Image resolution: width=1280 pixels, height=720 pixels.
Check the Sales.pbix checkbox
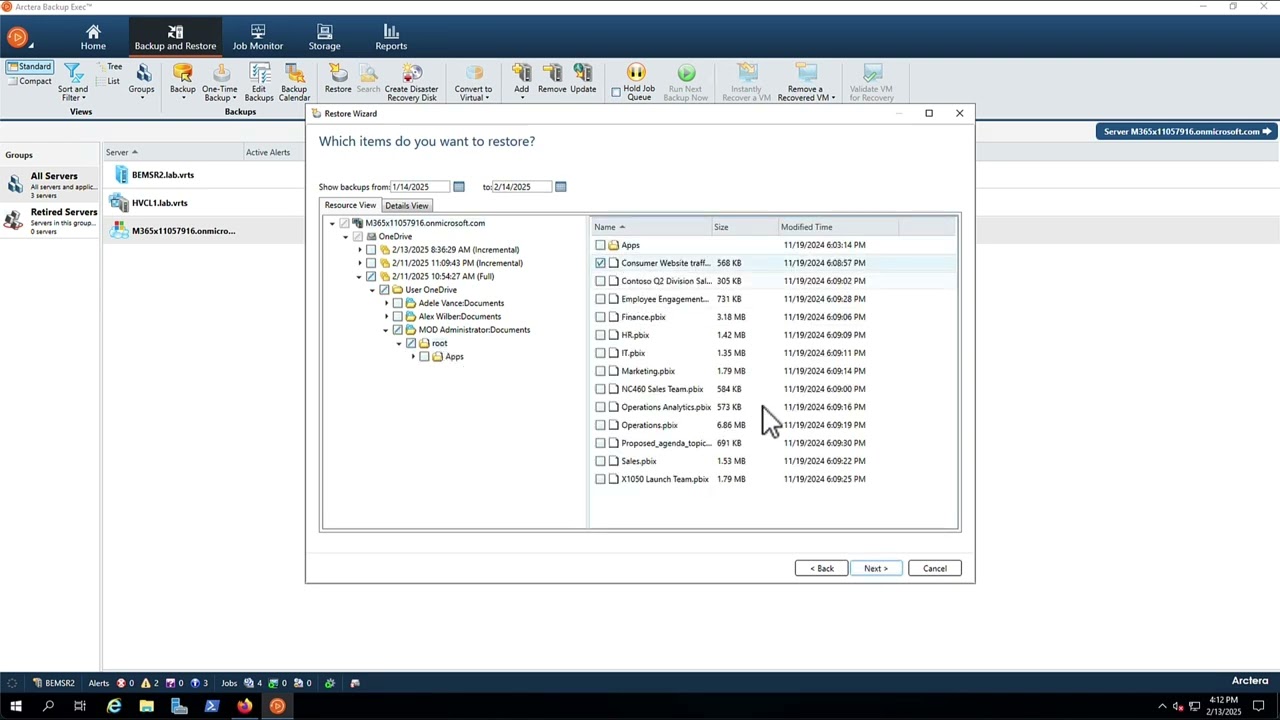600,461
